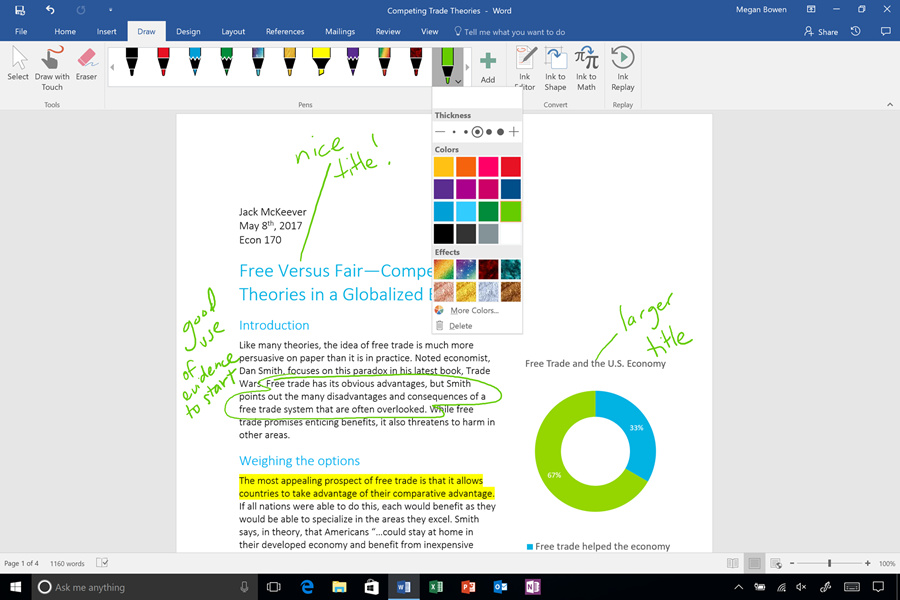
Task: Convert Ink to Math
Action: coord(586,69)
